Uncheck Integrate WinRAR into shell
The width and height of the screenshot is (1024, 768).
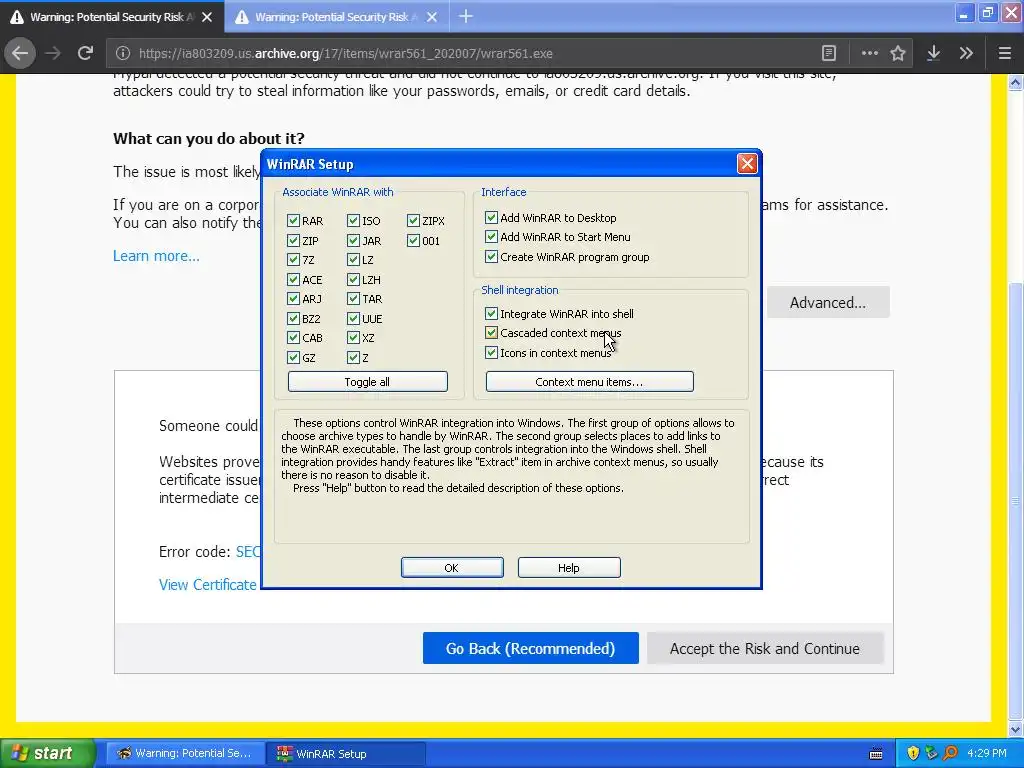tap(491, 313)
